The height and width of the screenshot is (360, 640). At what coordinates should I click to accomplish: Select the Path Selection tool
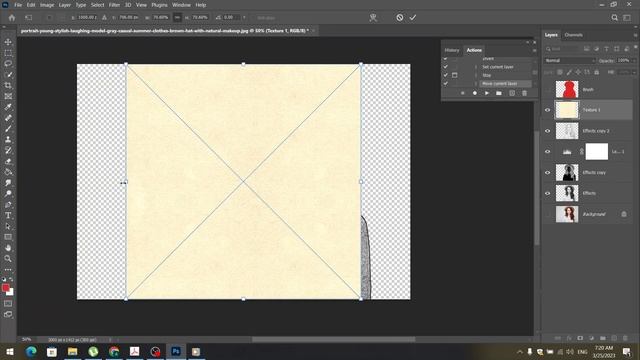(8, 226)
